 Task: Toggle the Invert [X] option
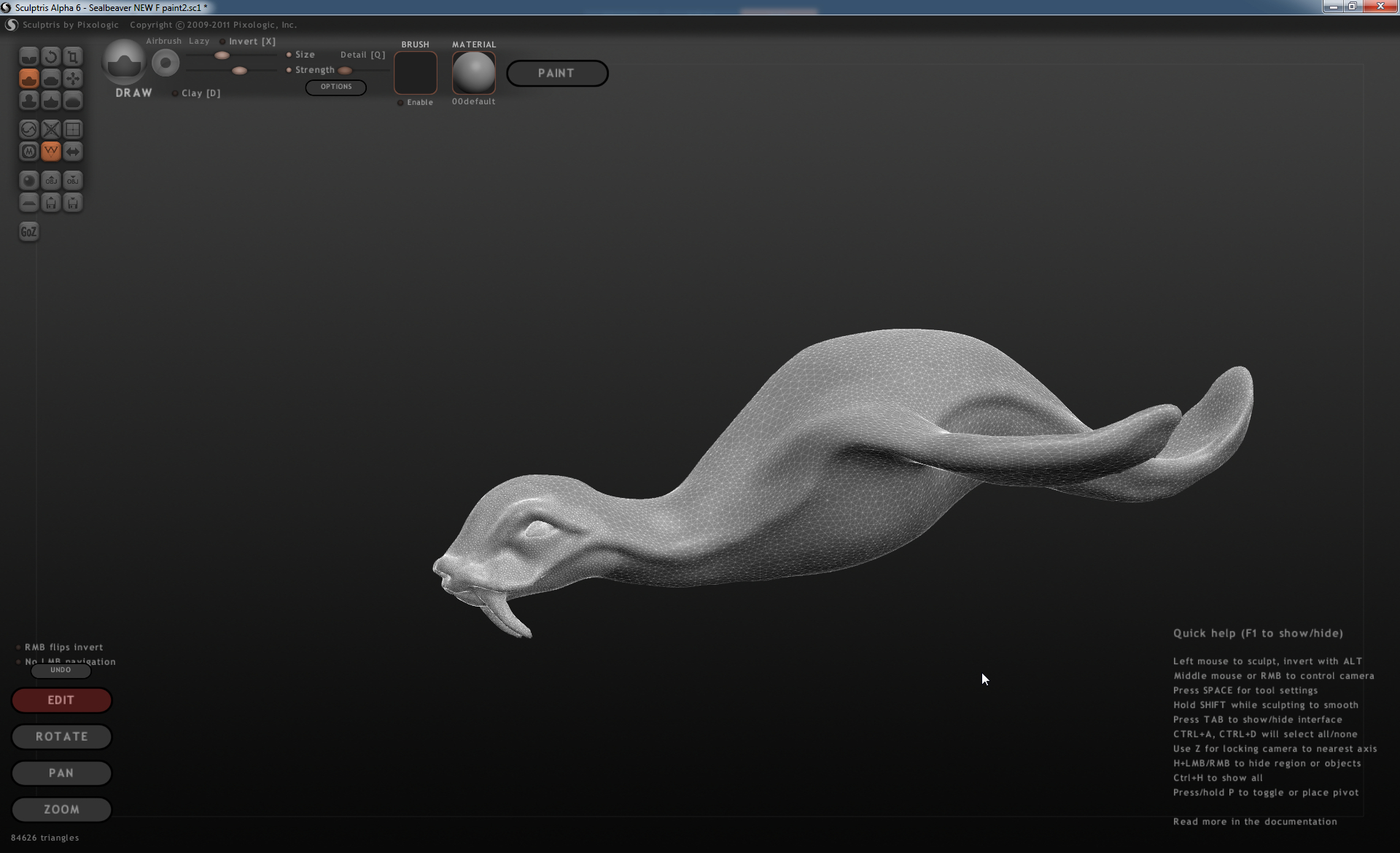223,42
